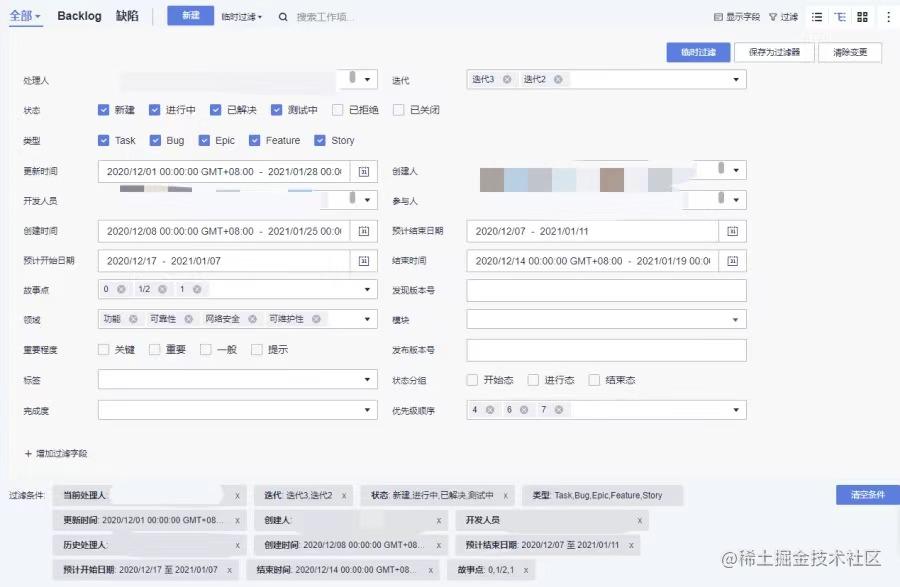Uncheck 进行中 status checkbox
Screen dimensions: 900x587
[154, 110]
